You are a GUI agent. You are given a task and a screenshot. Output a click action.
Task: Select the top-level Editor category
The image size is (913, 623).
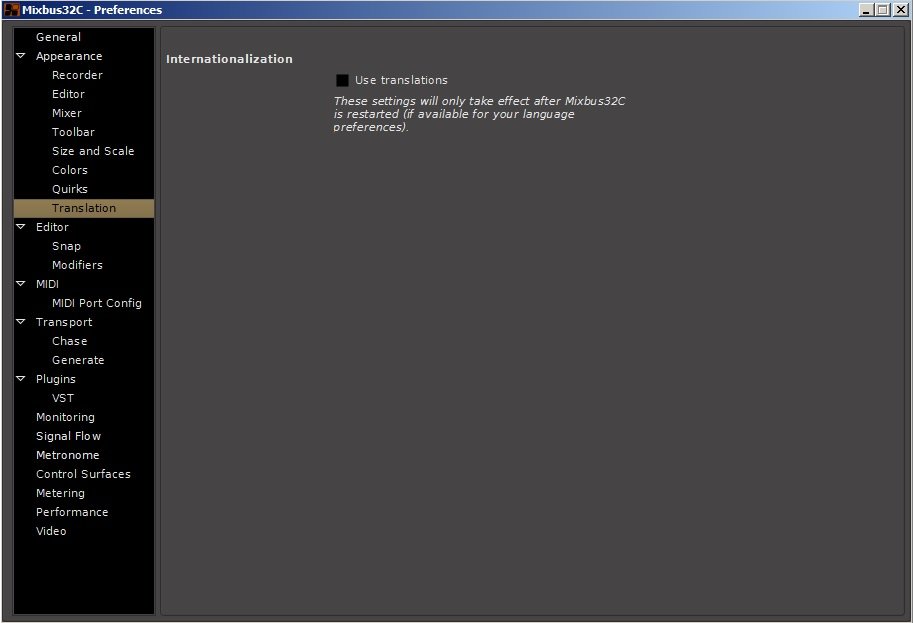[52, 227]
